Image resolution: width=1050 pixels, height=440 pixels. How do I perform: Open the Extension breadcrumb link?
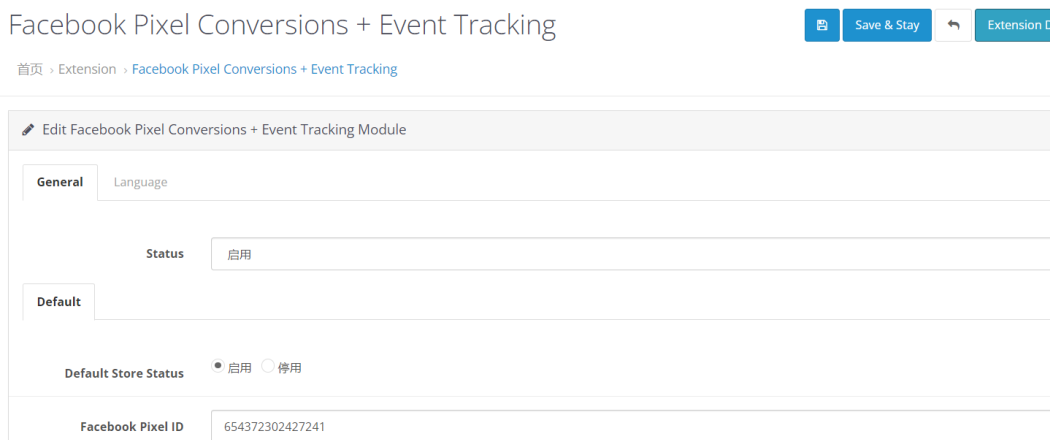[x=87, y=69]
